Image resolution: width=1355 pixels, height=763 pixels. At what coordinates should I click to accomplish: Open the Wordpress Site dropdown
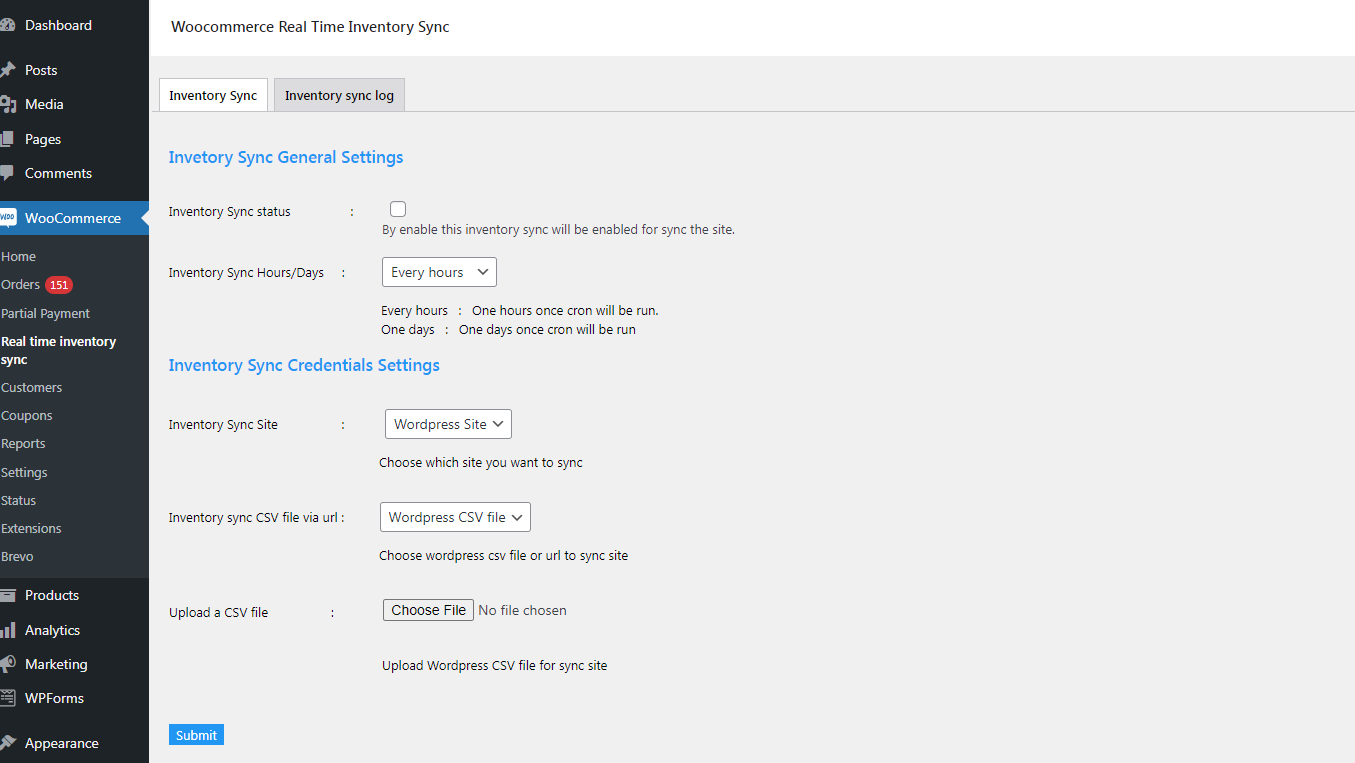(x=448, y=424)
